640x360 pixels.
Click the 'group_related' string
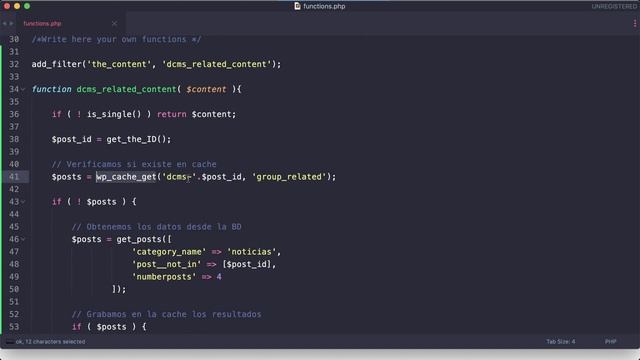(x=289, y=177)
